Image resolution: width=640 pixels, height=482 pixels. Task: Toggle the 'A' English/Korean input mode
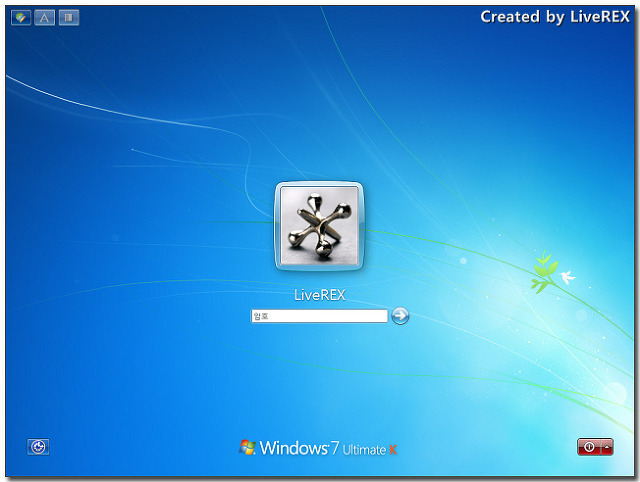(45, 18)
